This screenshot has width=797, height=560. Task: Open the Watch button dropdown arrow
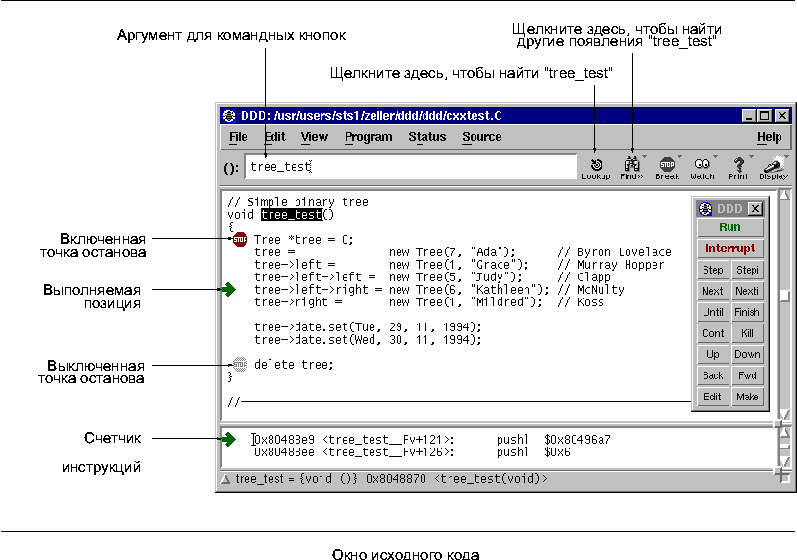(x=715, y=157)
